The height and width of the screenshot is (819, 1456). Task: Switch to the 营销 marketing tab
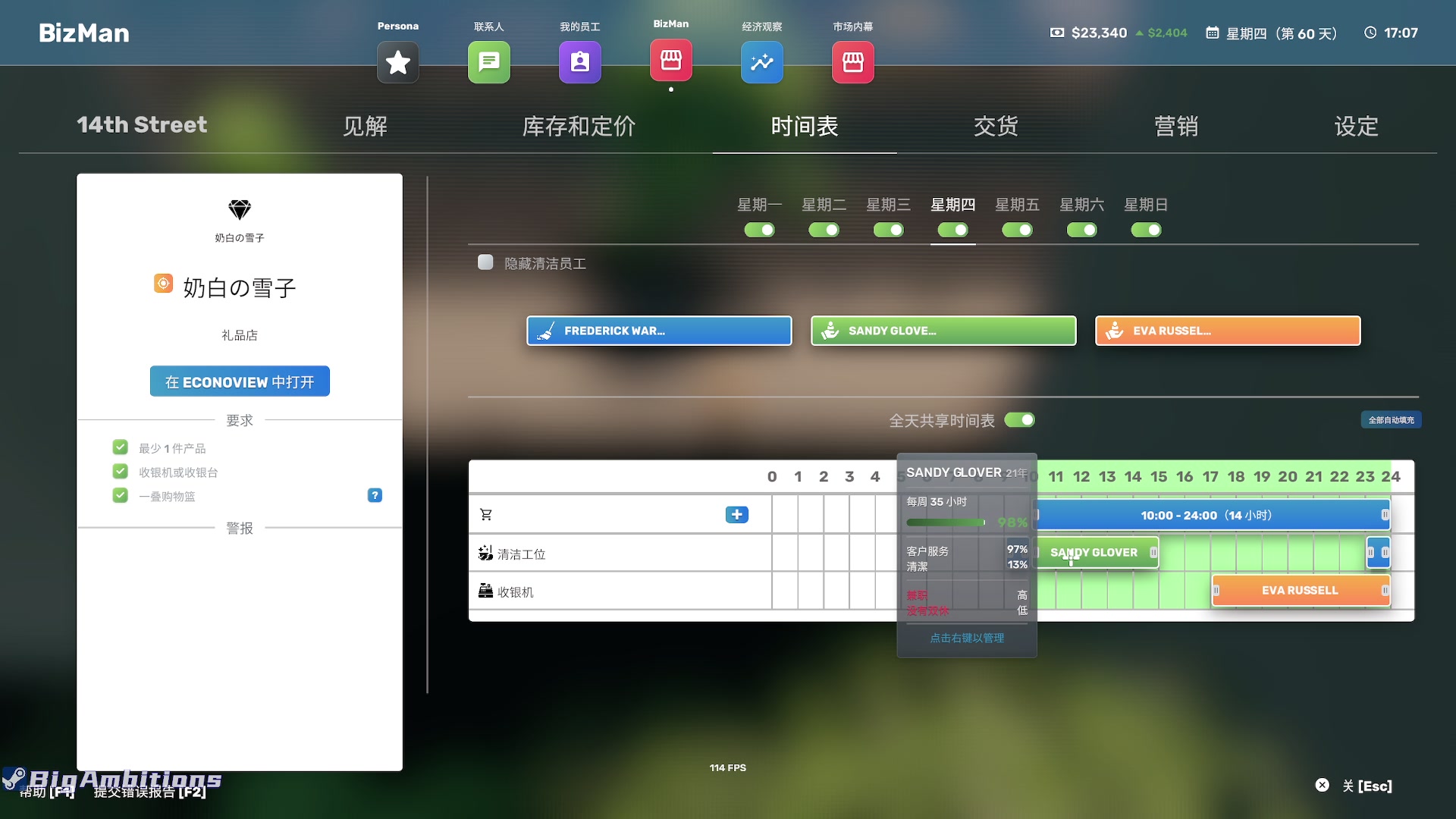[x=1175, y=126]
